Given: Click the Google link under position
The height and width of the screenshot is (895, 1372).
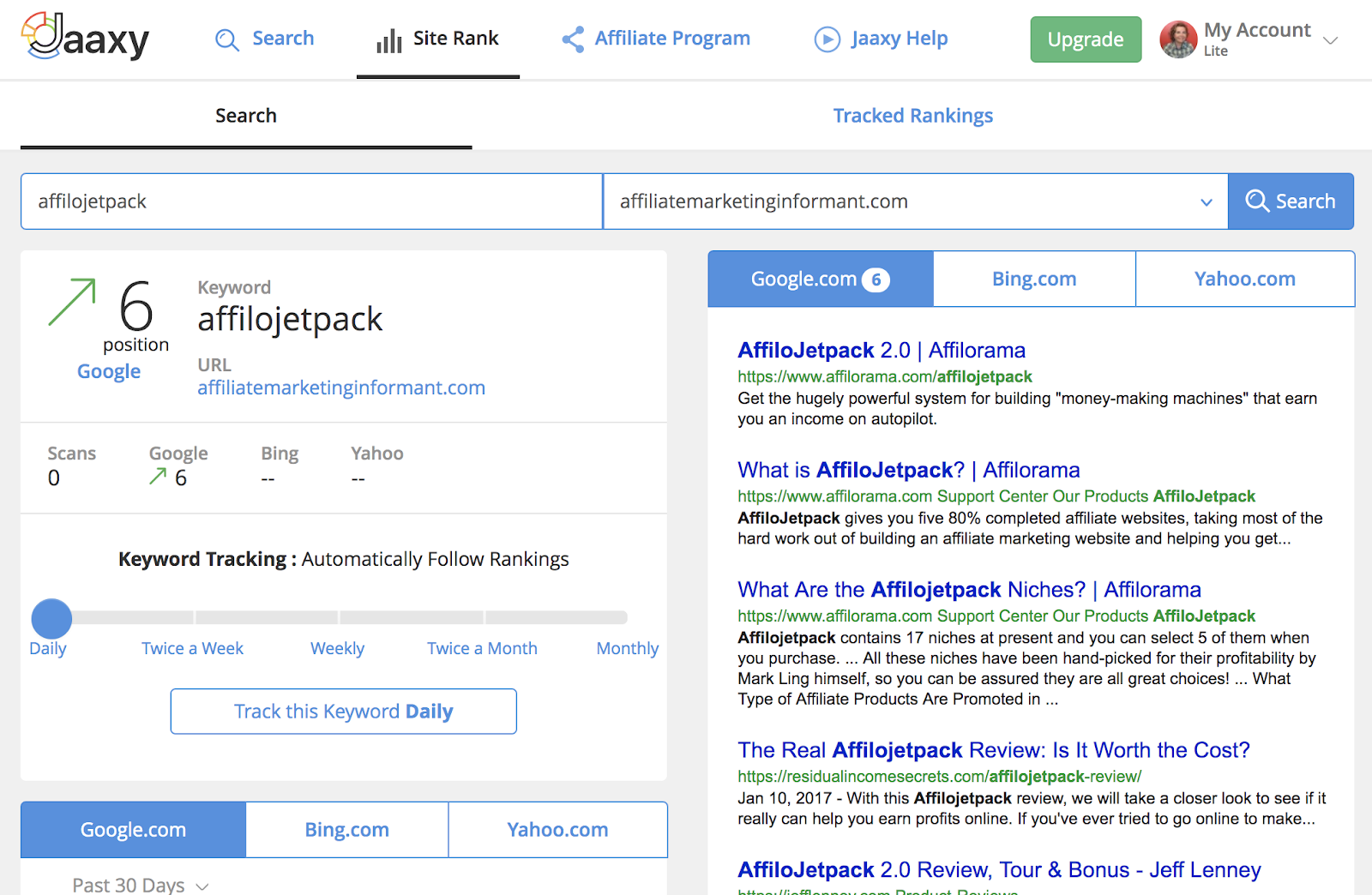Looking at the screenshot, I should coord(109,371).
